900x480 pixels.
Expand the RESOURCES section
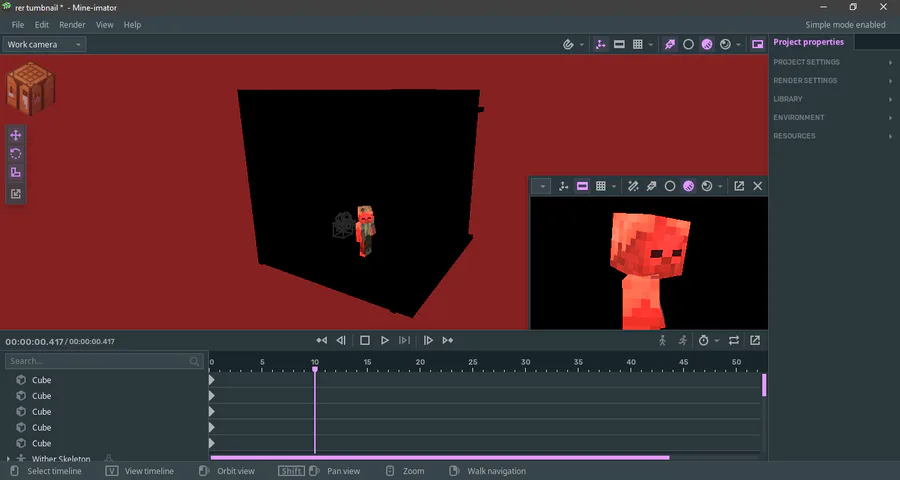[833, 136]
